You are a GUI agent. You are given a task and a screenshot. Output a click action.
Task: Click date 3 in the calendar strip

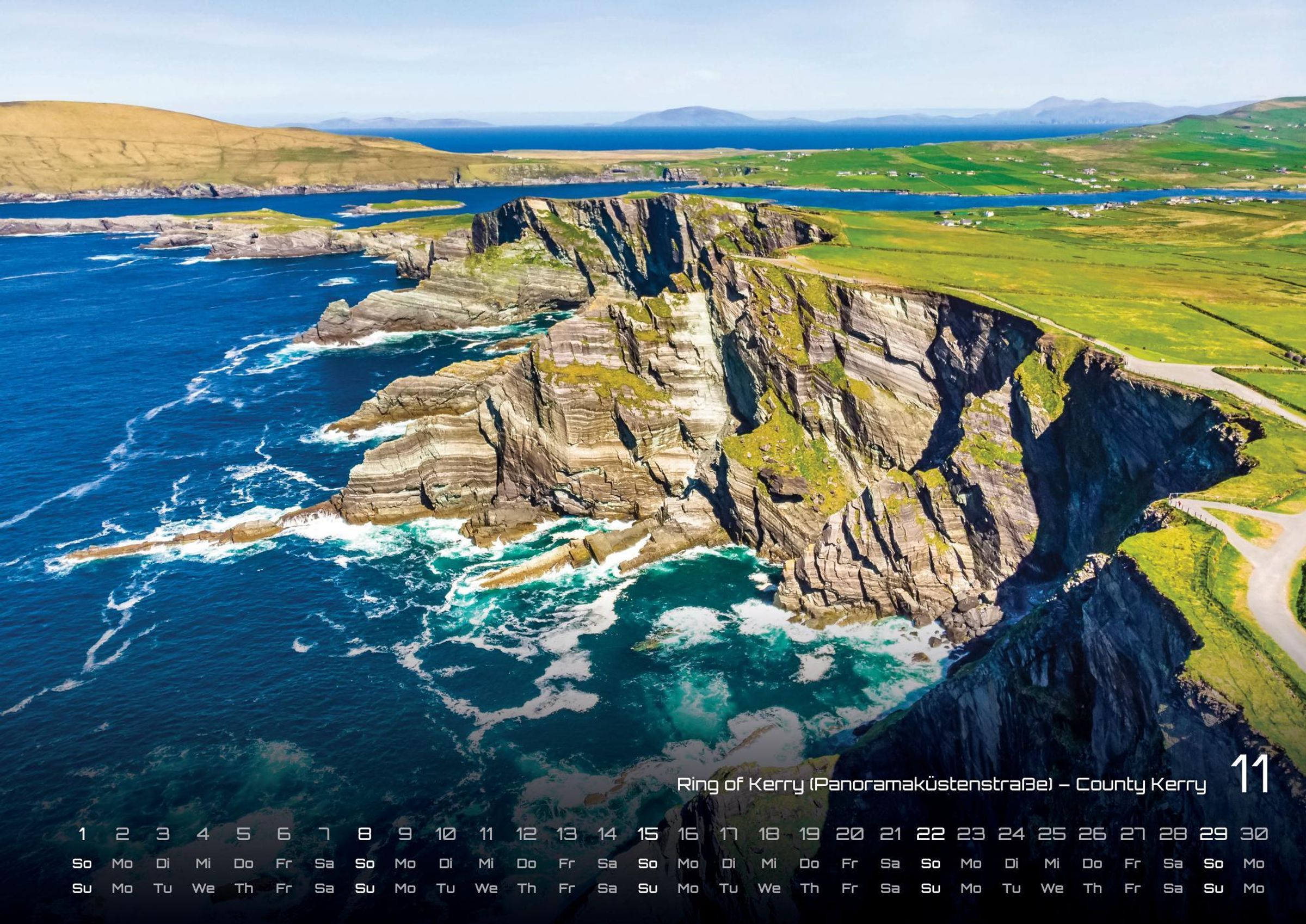[x=163, y=834]
